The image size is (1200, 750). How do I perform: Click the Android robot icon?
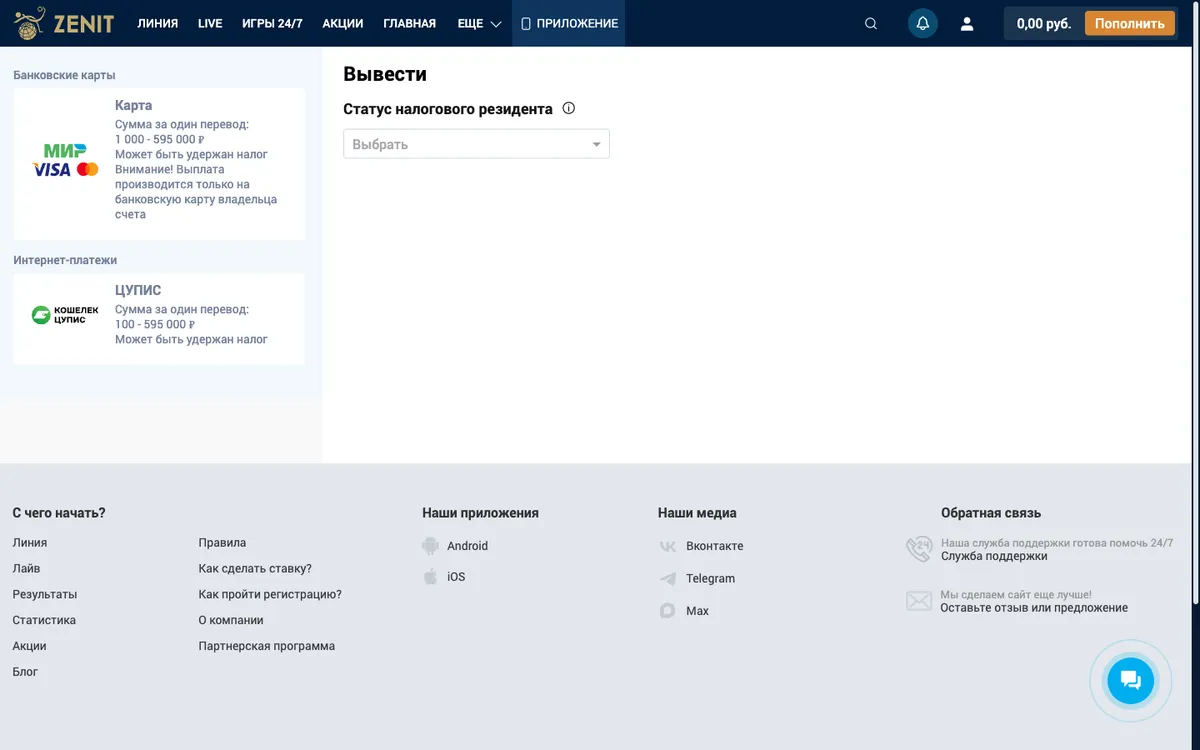pos(430,546)
